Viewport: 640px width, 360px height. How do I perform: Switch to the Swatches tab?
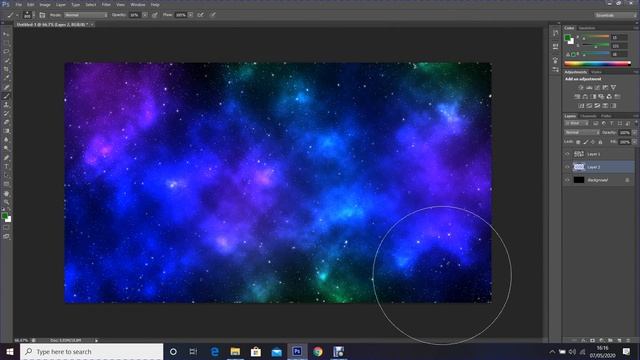tap(587, 28)
